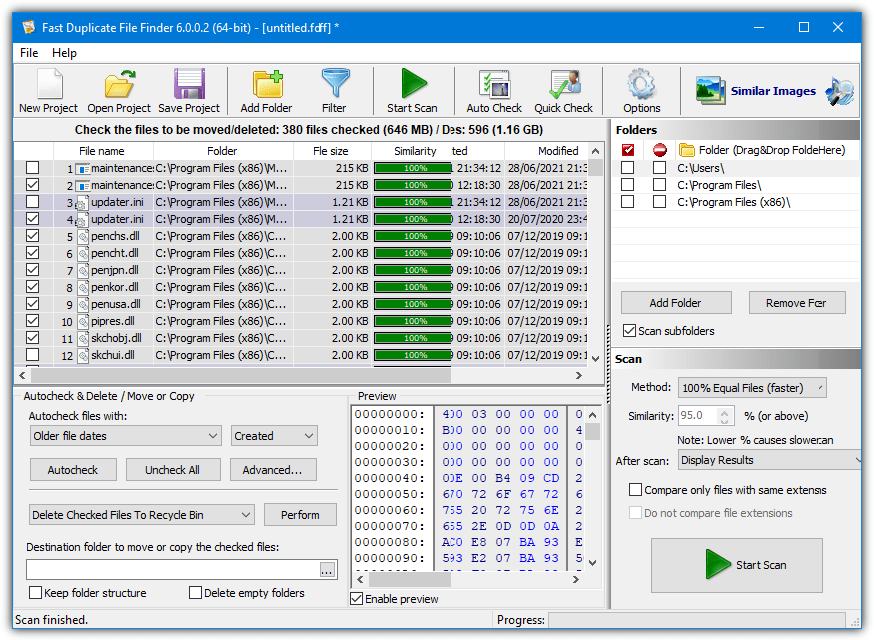This screenshot has width=874, height=640.
Task: Click the red exclude icon in the Folders header
Action: point(660,150)
